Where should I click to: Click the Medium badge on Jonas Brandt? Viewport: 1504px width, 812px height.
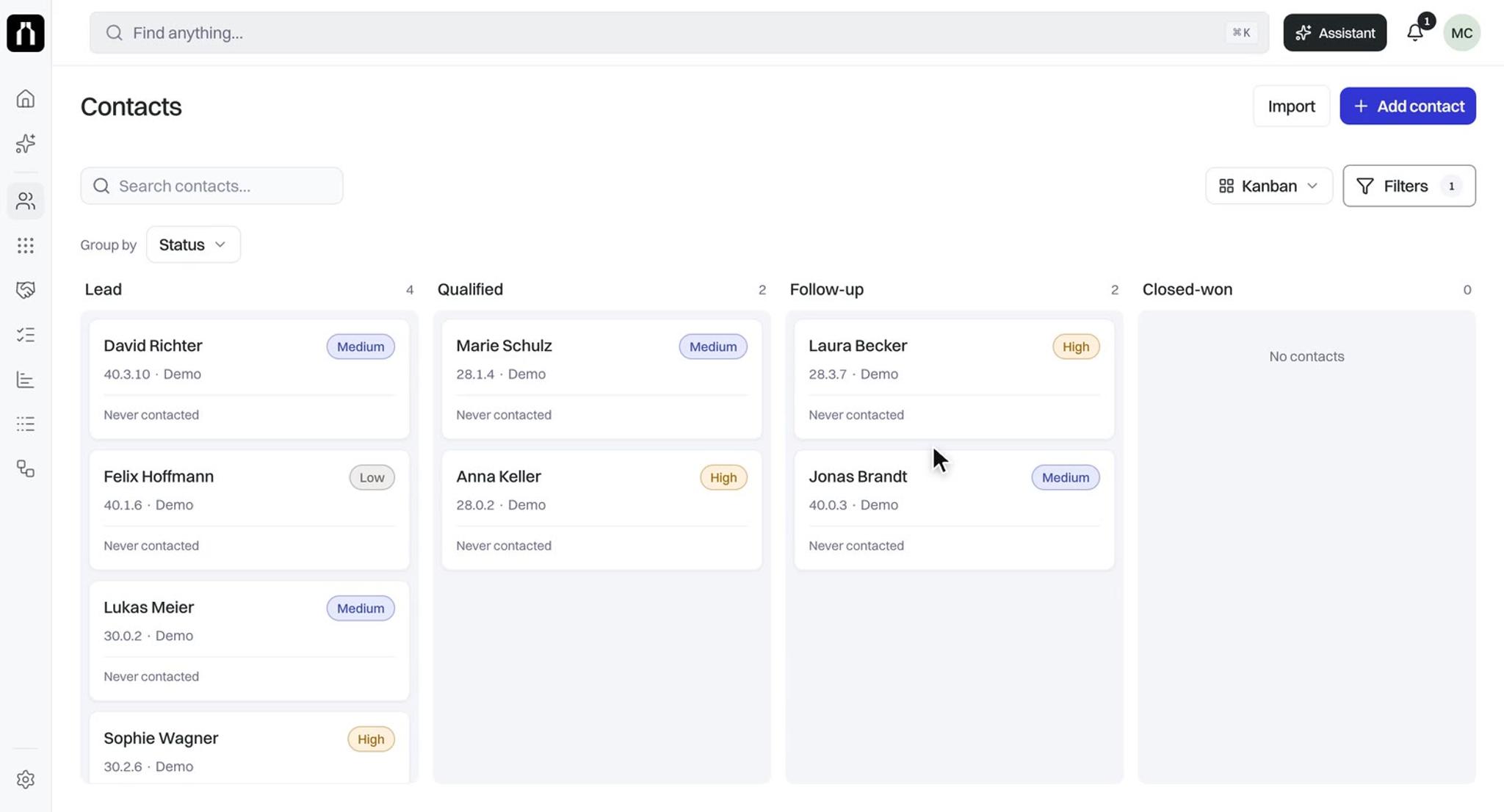click(x=1066, y=477)
